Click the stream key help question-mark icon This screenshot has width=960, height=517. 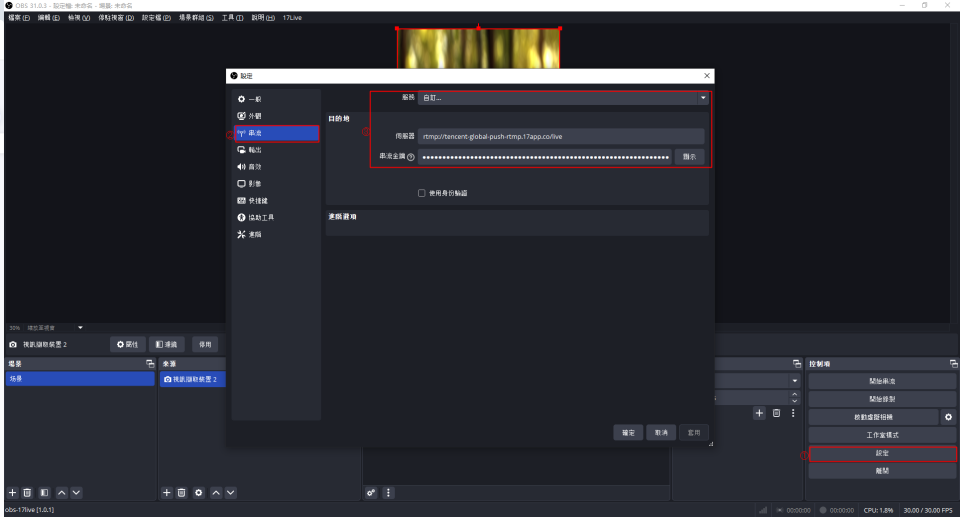click(x=410, y=157)
